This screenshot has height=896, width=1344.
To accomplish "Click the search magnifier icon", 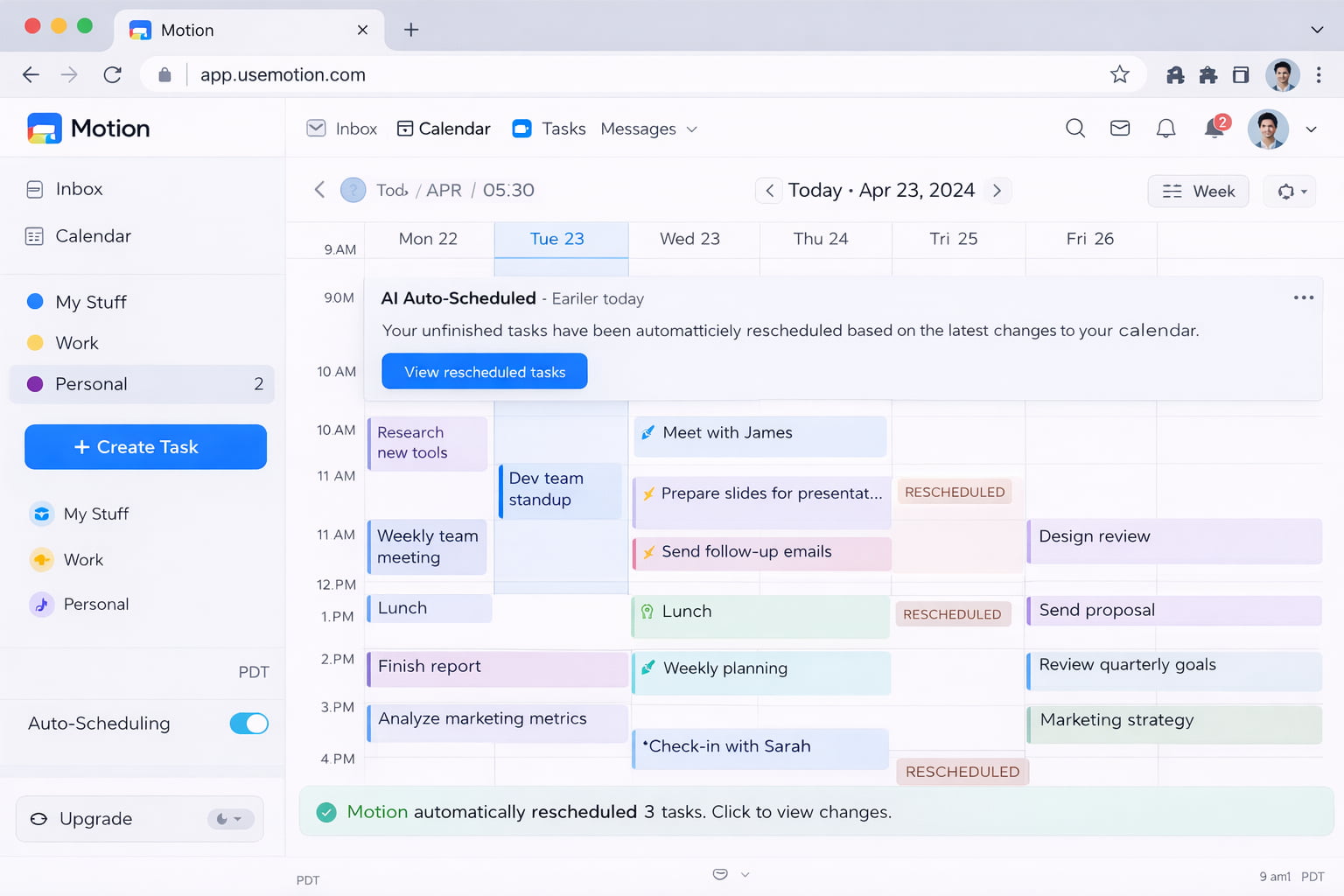I will [x=1075, y=129].
